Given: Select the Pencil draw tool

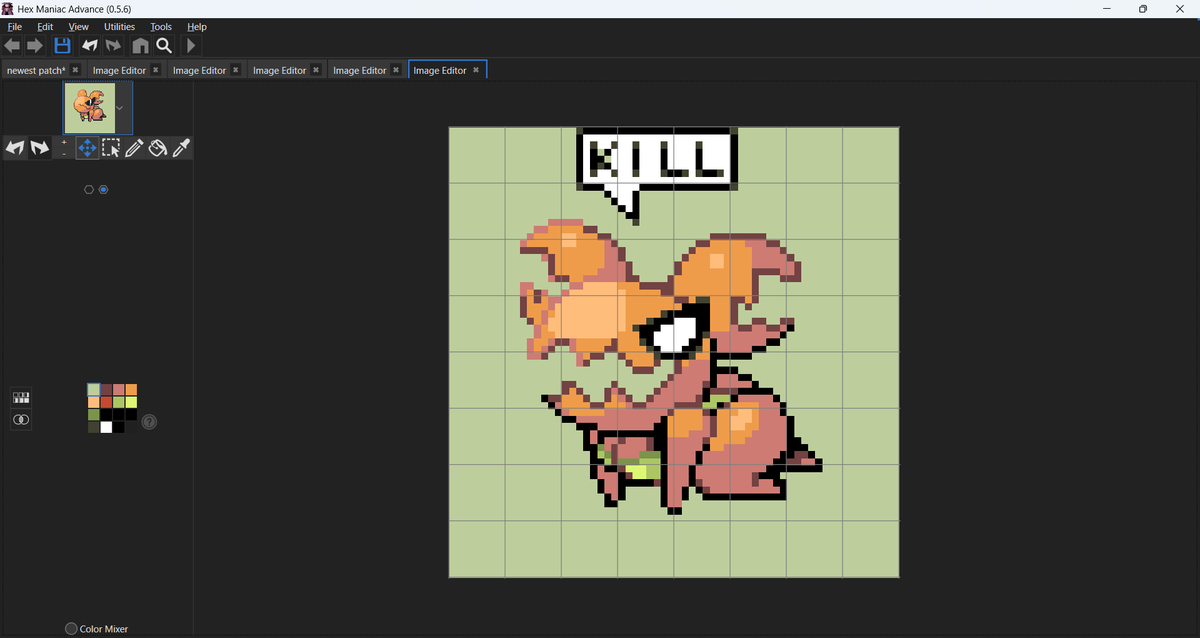Looking at the screenshot, I should click(x=134, y=148).
